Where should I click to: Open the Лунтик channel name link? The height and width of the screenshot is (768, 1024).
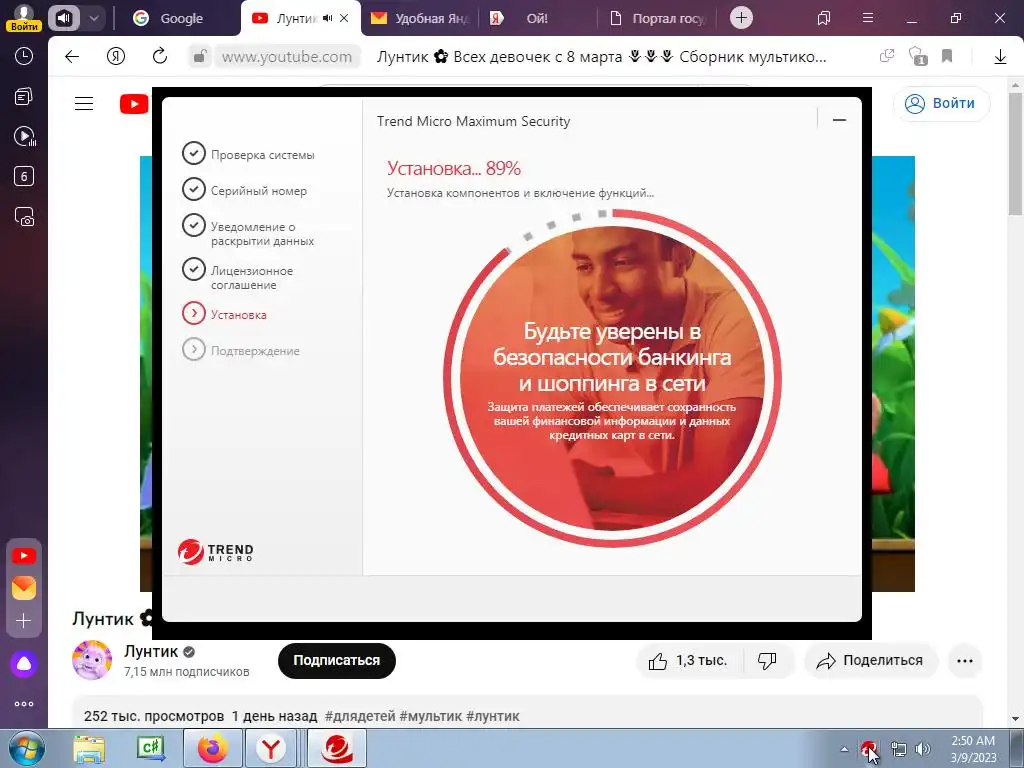pos(151,651)
